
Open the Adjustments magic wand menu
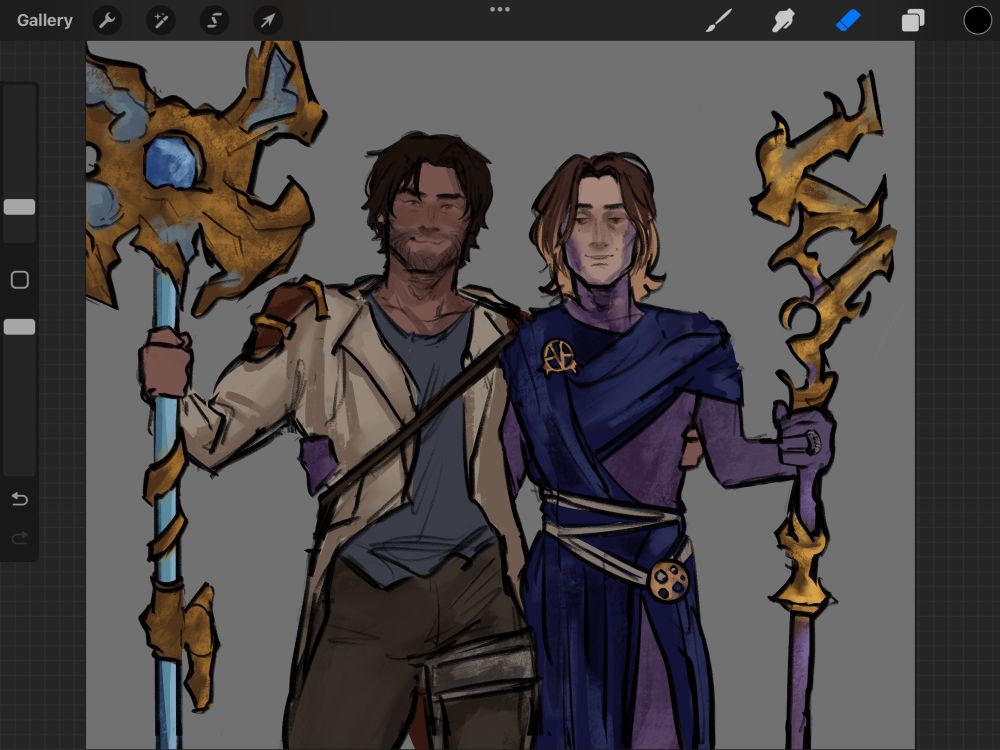tap(161, 20)
